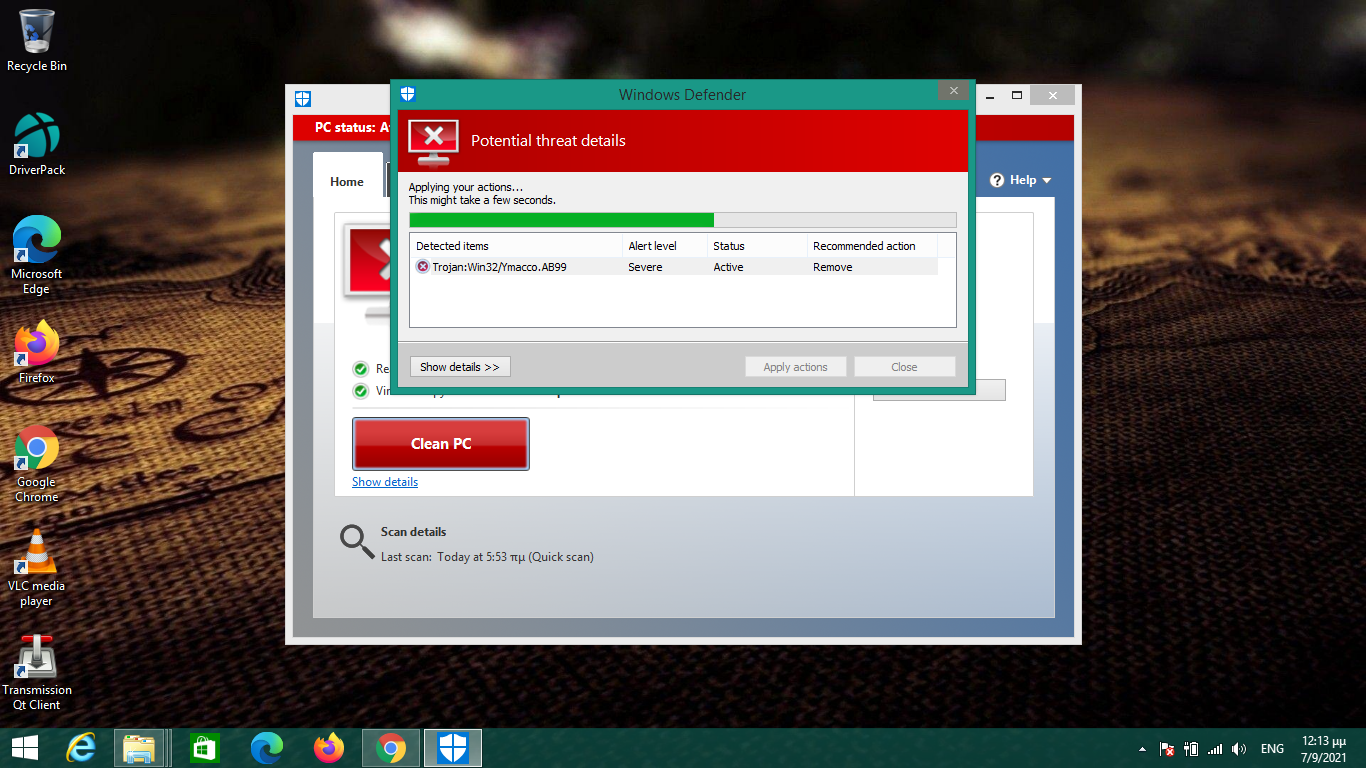Image resolution: width=1366 pixels, height=768 pixels.
Task: Open the Google Chrome desktop shortcut
Action: click(x=37, y=464)
